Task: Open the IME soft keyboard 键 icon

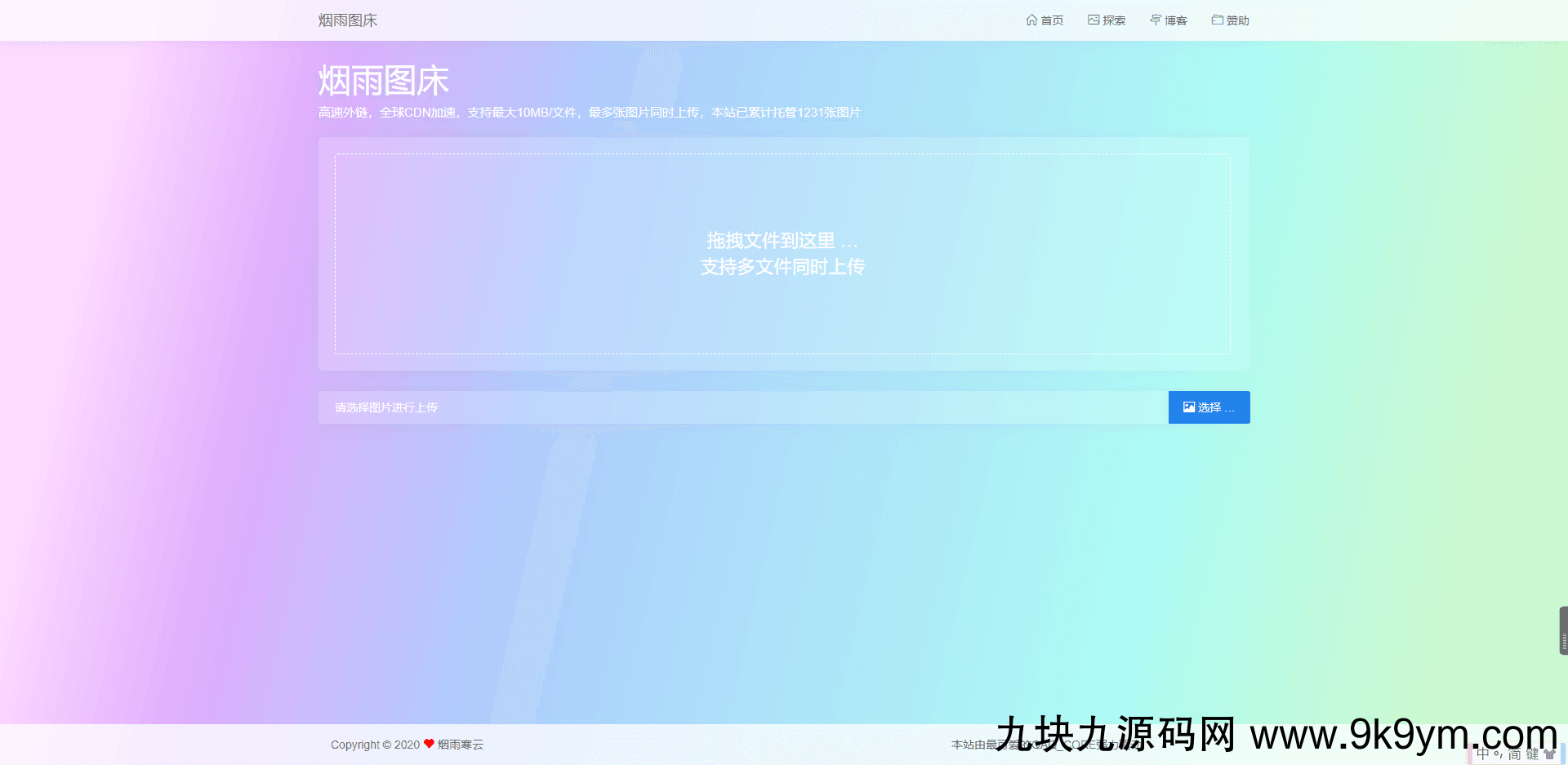Action: click(x=1532, y=754)
